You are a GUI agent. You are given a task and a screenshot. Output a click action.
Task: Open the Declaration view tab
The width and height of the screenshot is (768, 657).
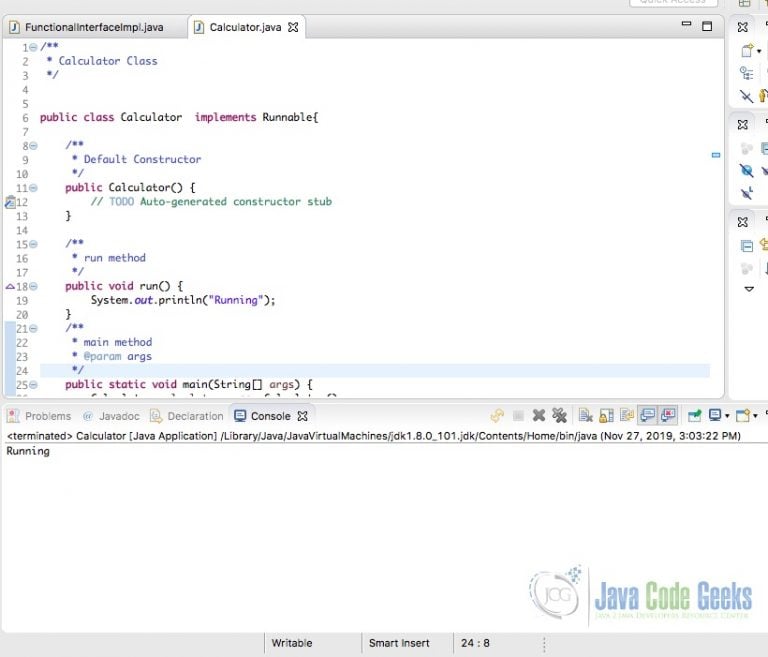[187, 416]
